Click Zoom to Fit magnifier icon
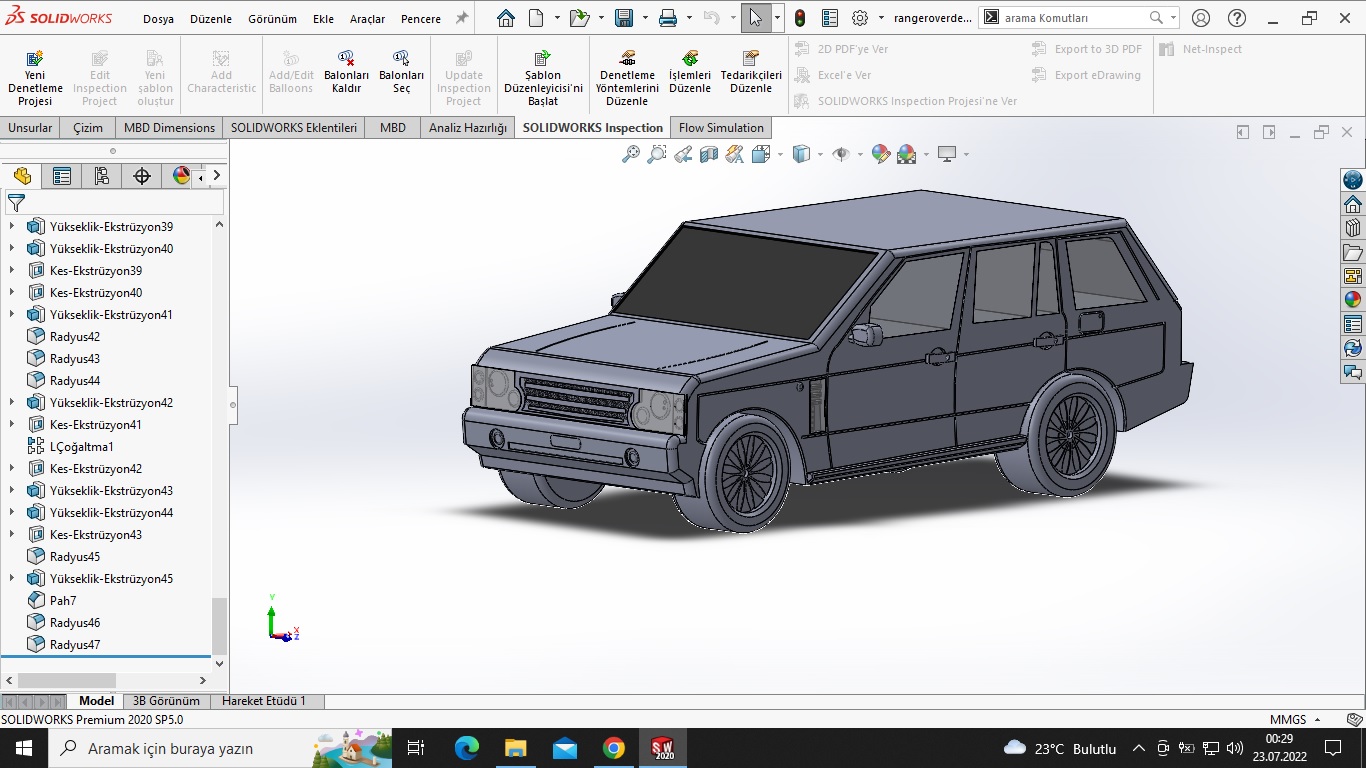The height and width of the screenshot is (768, 1366). [631, 154]
